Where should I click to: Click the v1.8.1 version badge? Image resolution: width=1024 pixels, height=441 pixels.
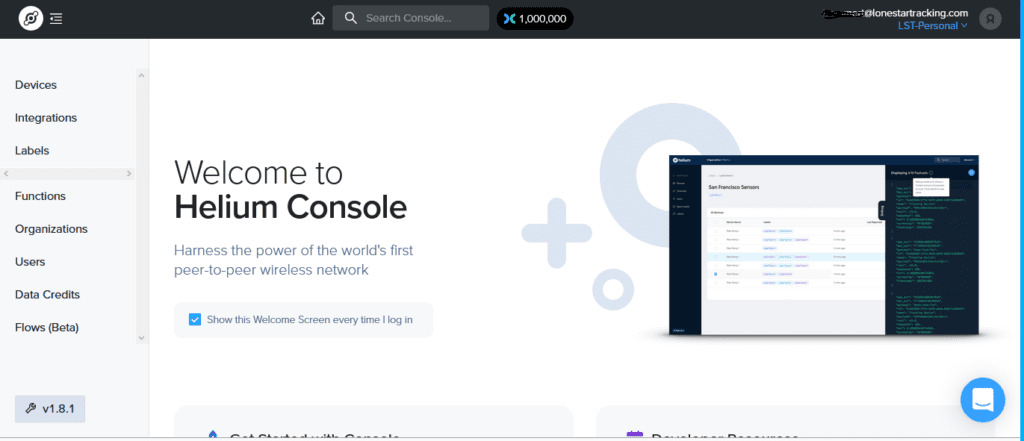point(51,409)
